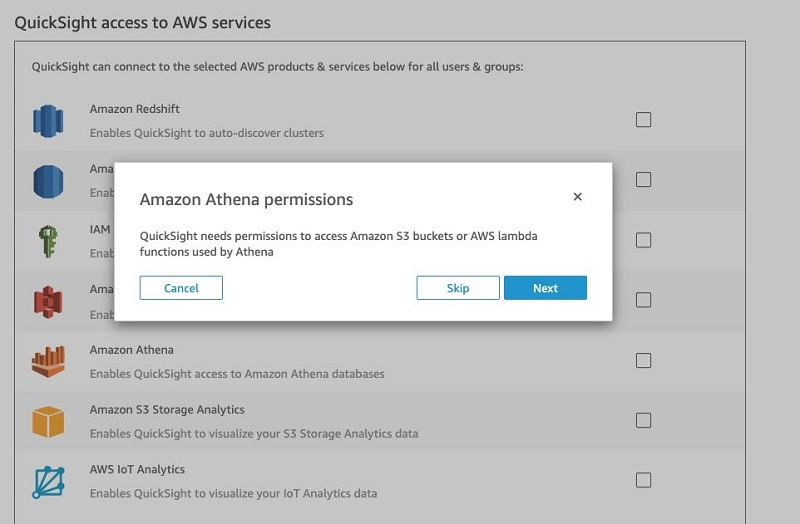Select the IAM row checkbox

pyautogui.click(x=643, y=240)
